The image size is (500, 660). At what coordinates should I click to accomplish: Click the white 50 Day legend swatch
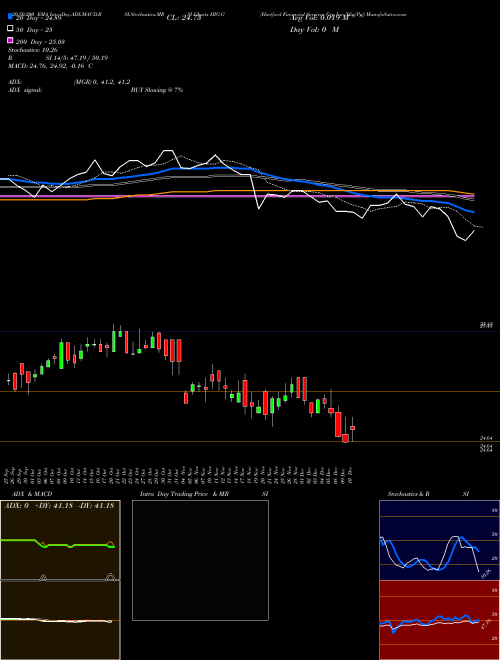(x=10, y=29)
